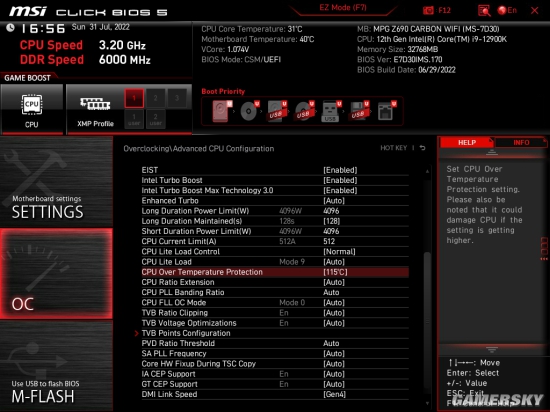
Task: Switch to the INFO tab
Action: click(521, 142)
